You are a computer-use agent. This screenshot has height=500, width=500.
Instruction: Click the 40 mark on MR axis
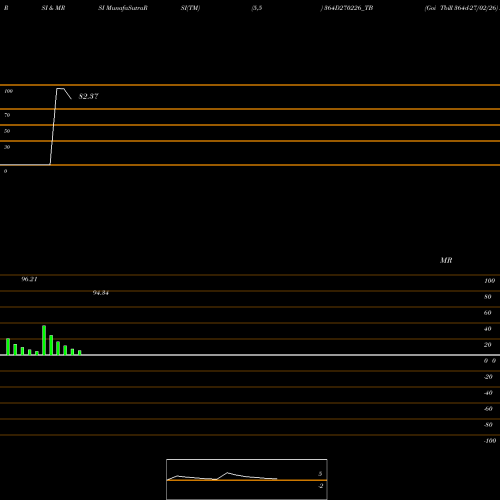tap(488, 329)
